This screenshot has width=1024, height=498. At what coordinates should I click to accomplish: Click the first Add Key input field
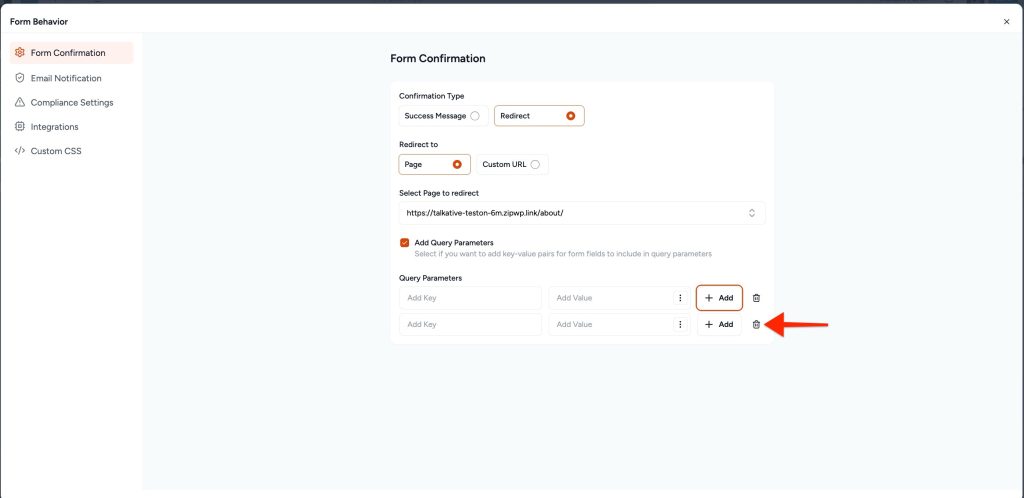pos(470,298)
